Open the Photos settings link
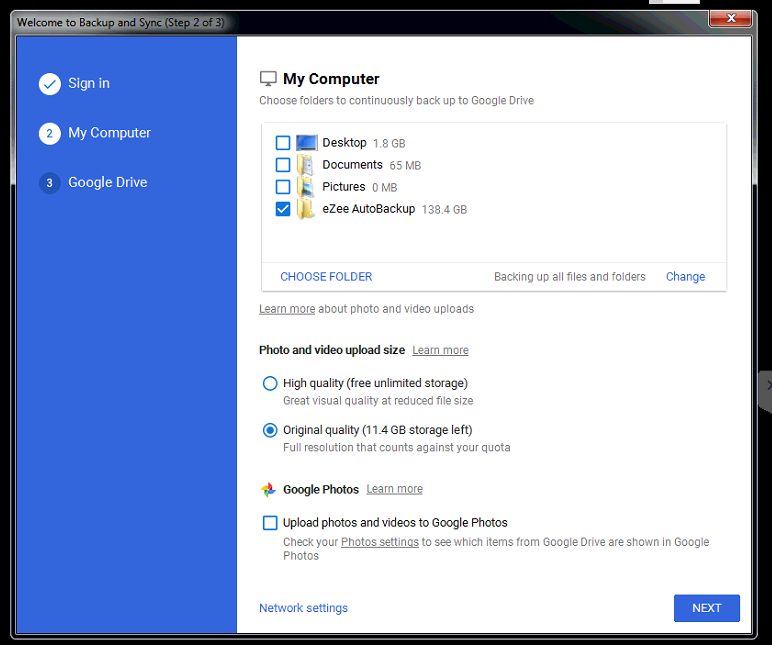The width and height of the screenshot is (772, 645). coord(380,542)
